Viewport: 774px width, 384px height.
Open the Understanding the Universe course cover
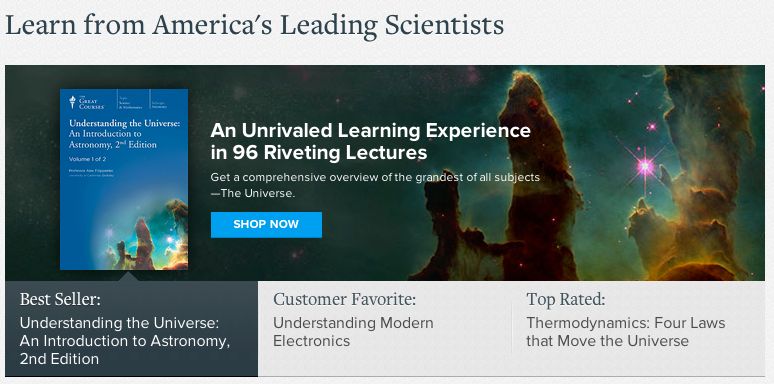point(124,179)
